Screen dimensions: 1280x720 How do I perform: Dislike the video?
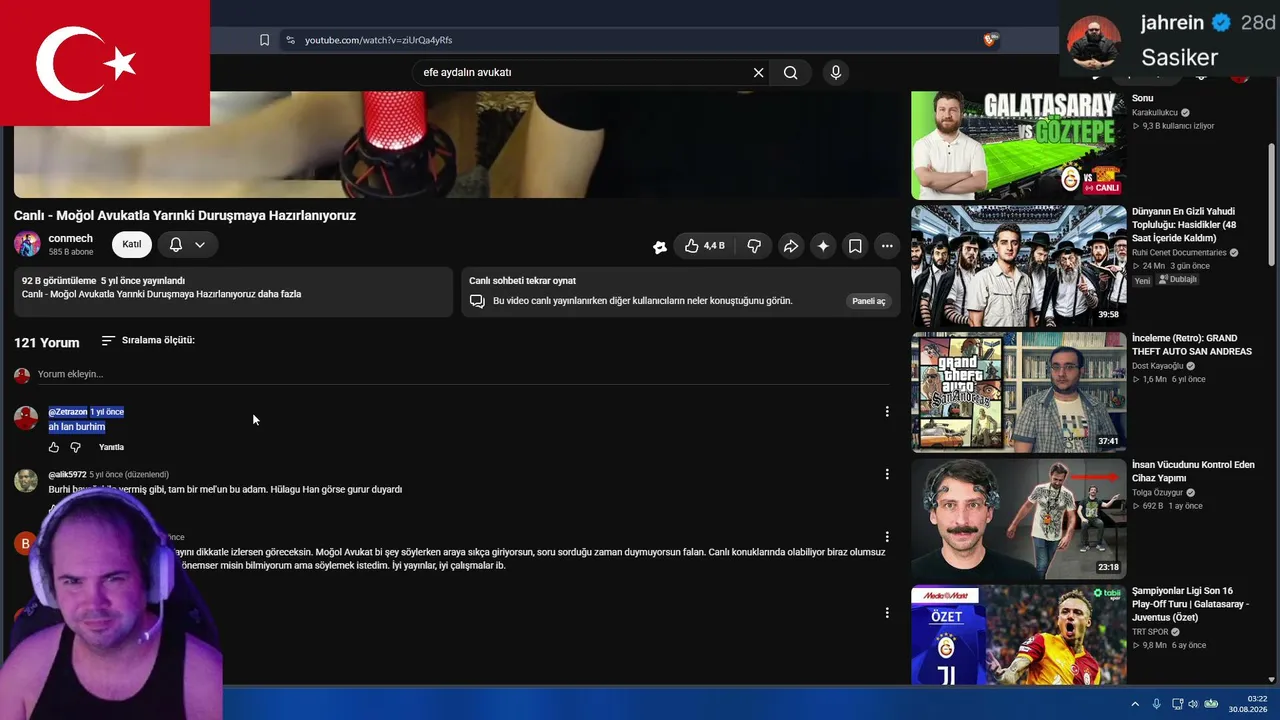(754, 245)
